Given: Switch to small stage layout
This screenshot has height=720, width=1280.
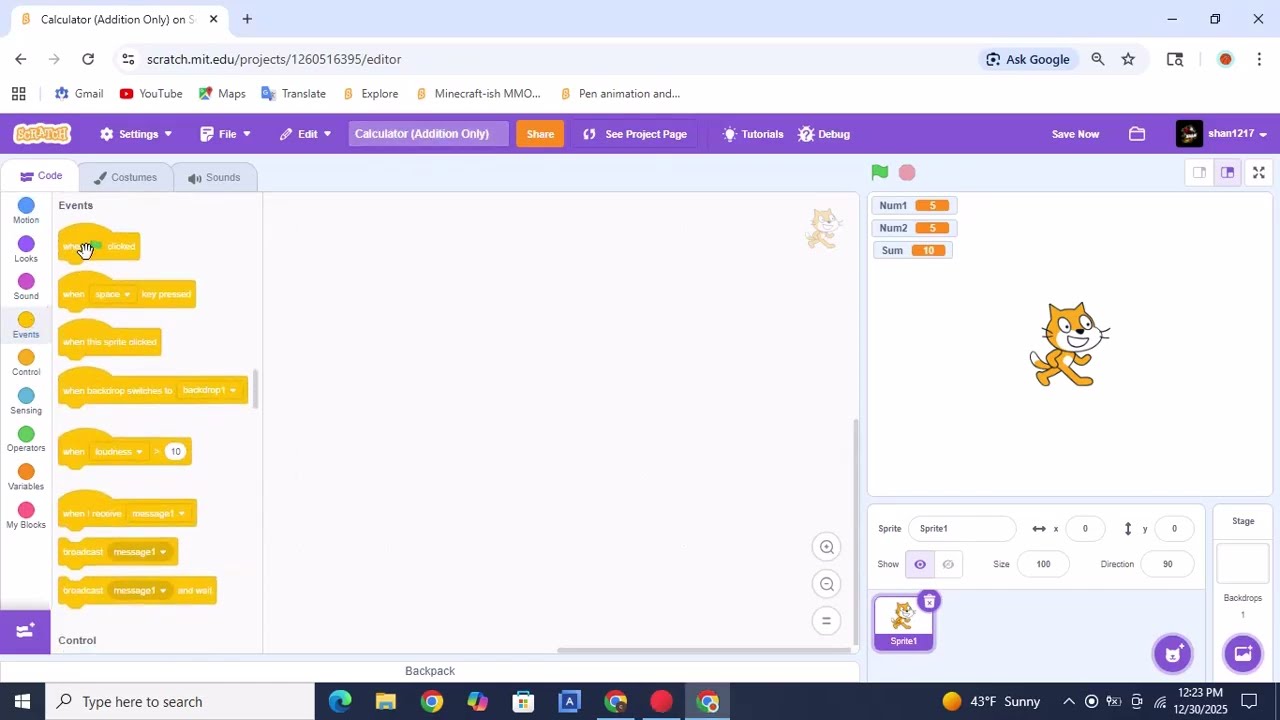Looking at the screenshot, I should pyautogui.click(x=1199, y=173).
